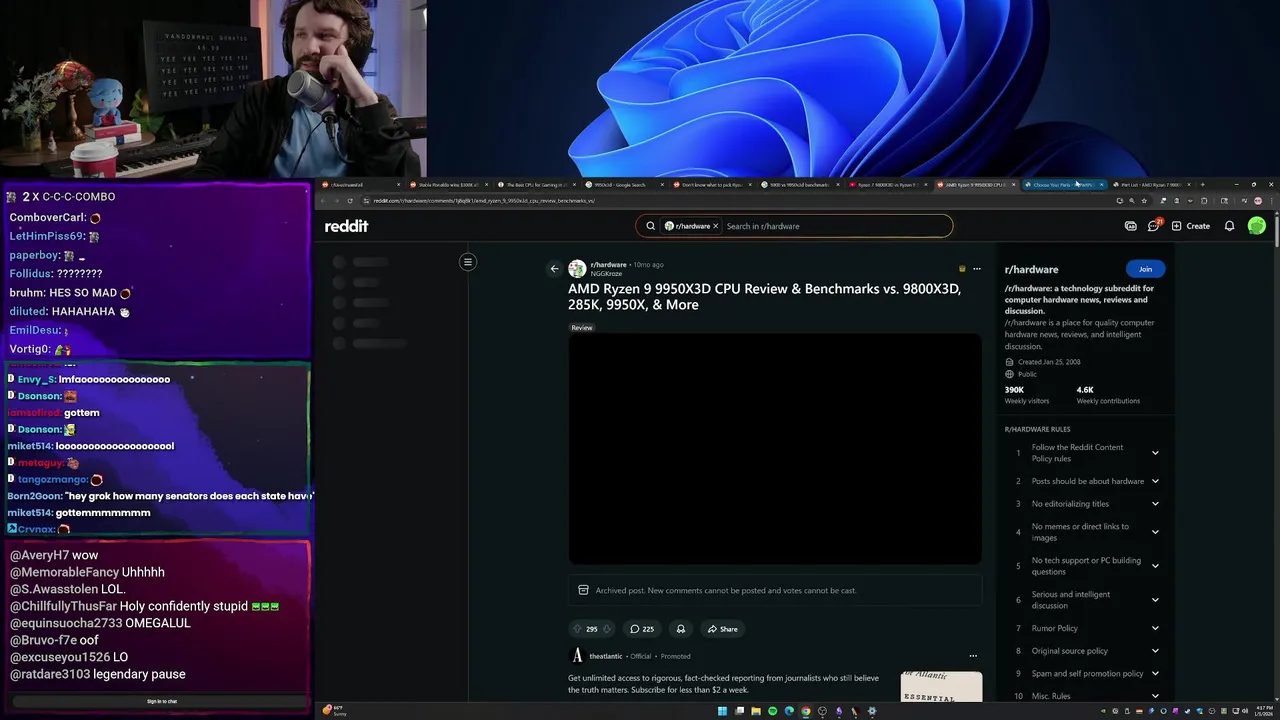Open r/hardware subreddit link above post
Viewport: 1280px width, 720px height.
click(x=608, y=265)
